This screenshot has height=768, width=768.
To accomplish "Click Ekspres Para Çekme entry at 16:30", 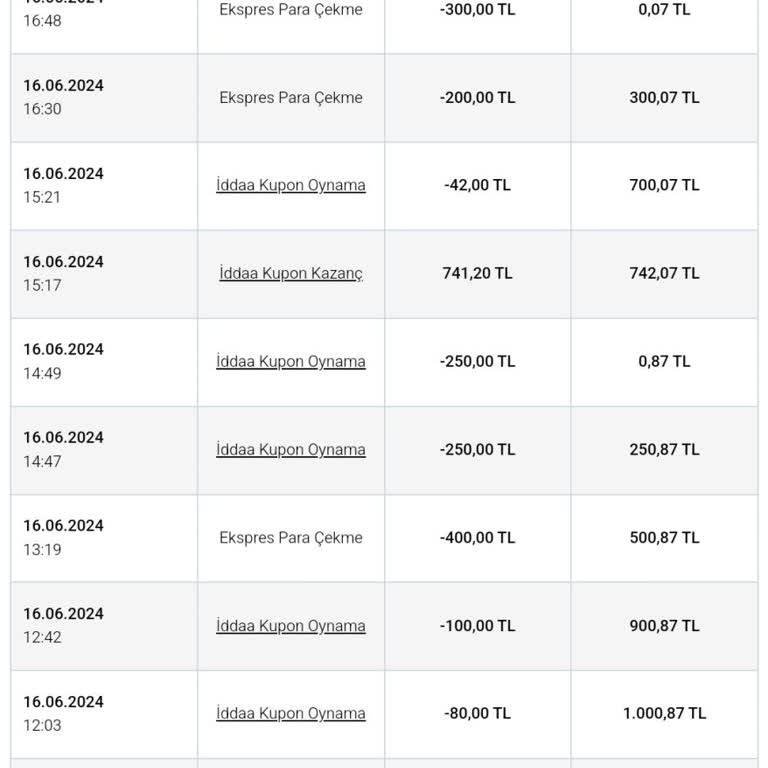I will click(x=291, y=97).
